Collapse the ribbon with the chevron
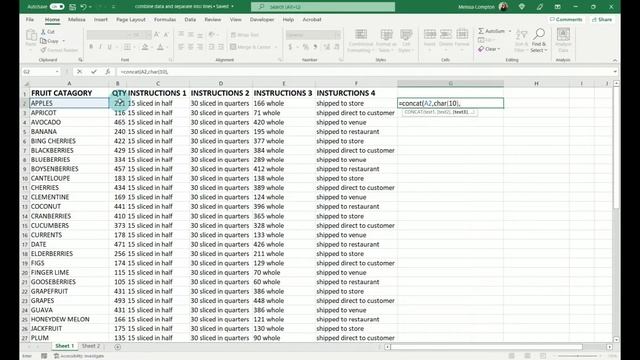The image size is (640, 360). 615,60
